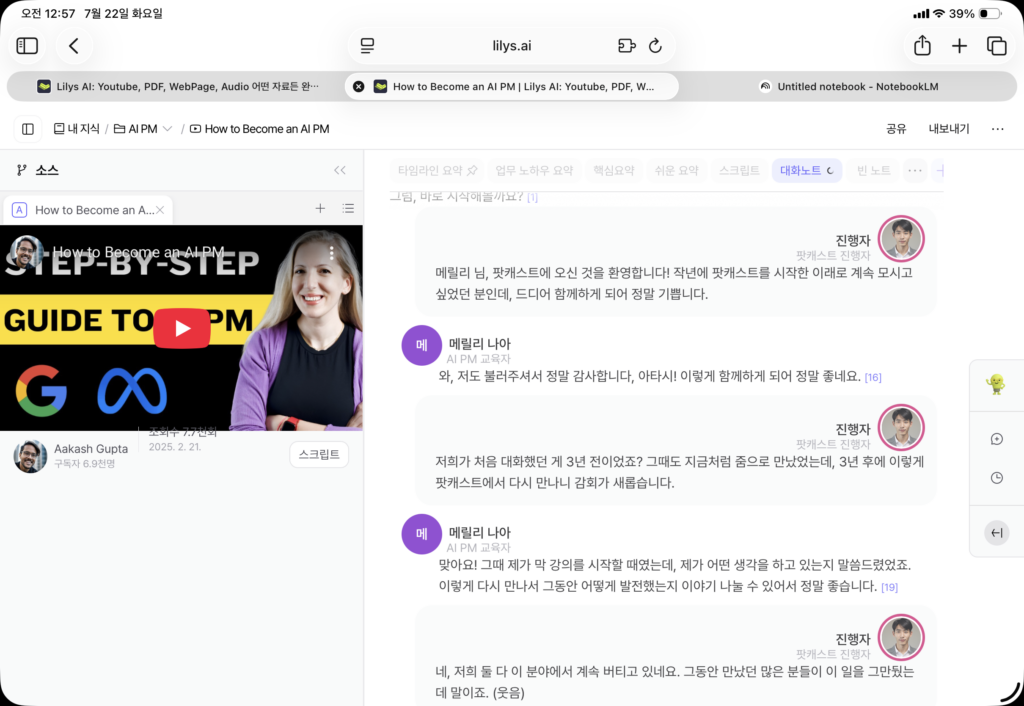Image resolution: width=1024 pixels, height=706 pixels.
Task: Close the How to Become an A... source tab
Action: coord(160,210)
